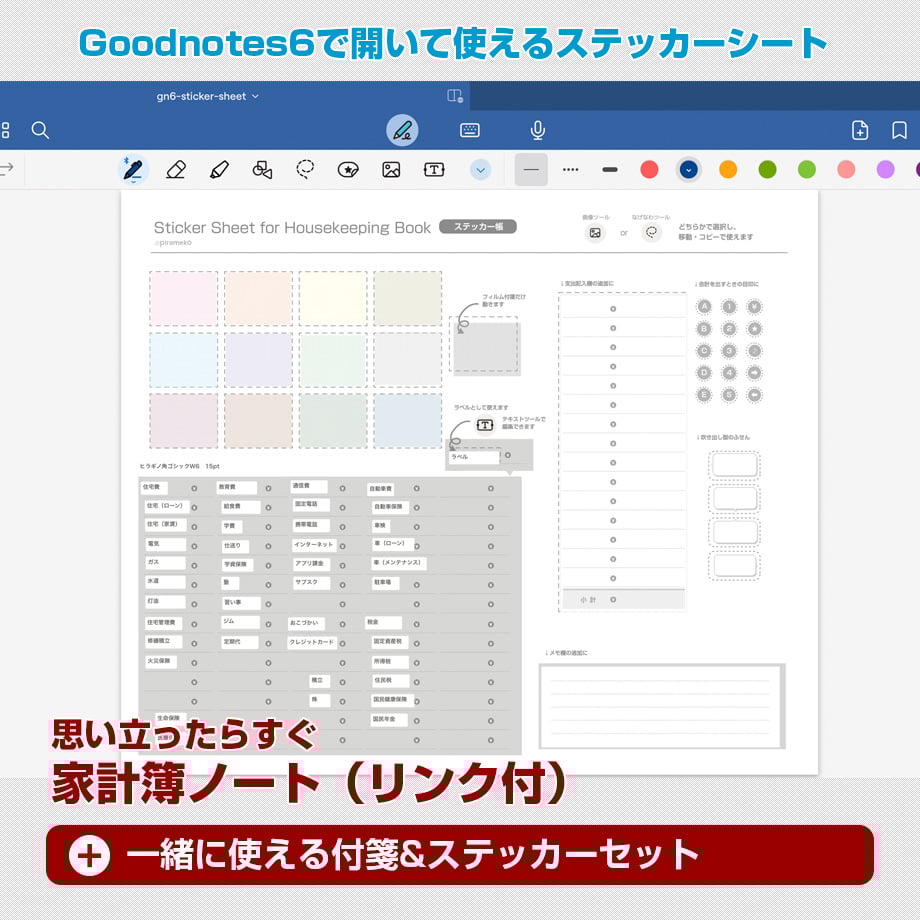Pick the orange pen color
This screenshot has height=920, width=920.
(x=728, y=170)
